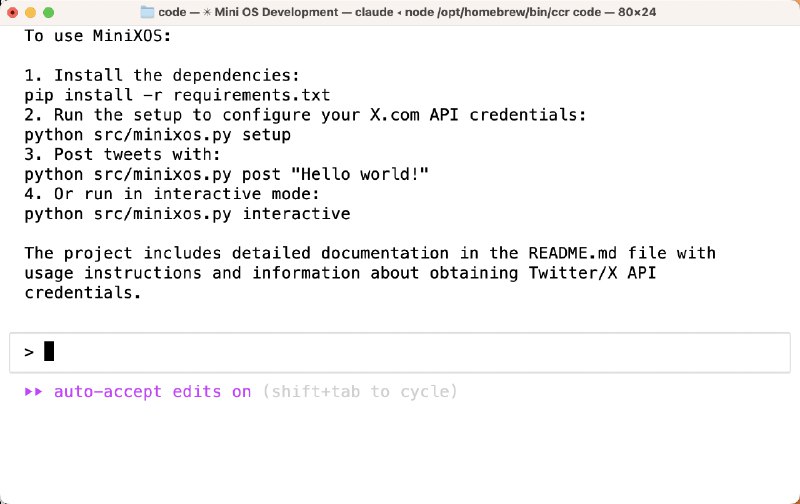Click the "(shift+tab to cycle)" hint
This screenshot has height=504, width=800.
tap(360, 392)
